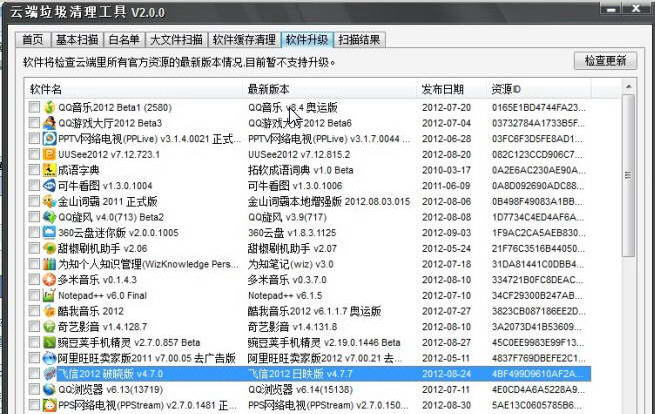Image resolution: width=655 pixels, height=414 pixels.
Task: Click the PPTV网络电视 row icon
Action: [49, 138]
